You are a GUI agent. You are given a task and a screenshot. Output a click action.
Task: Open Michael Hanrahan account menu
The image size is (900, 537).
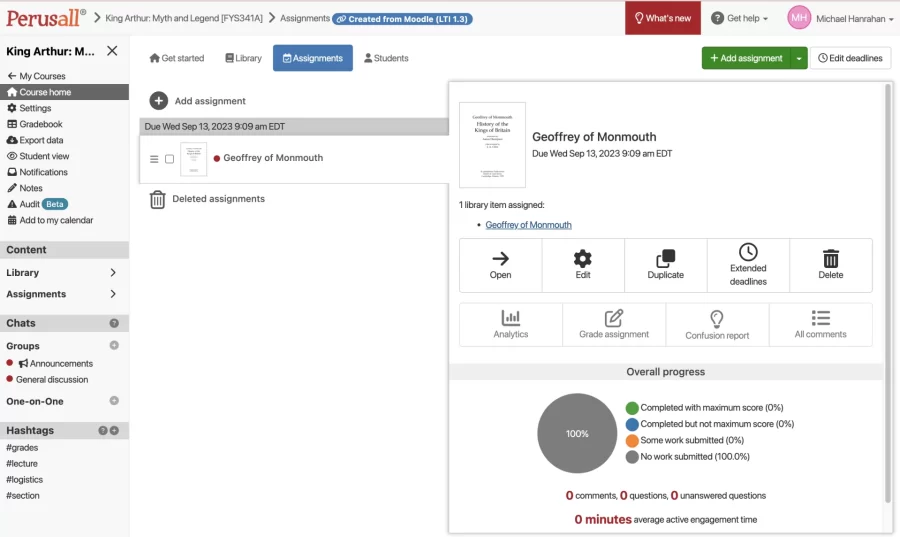pyautogui.click(x=855, y=19)
